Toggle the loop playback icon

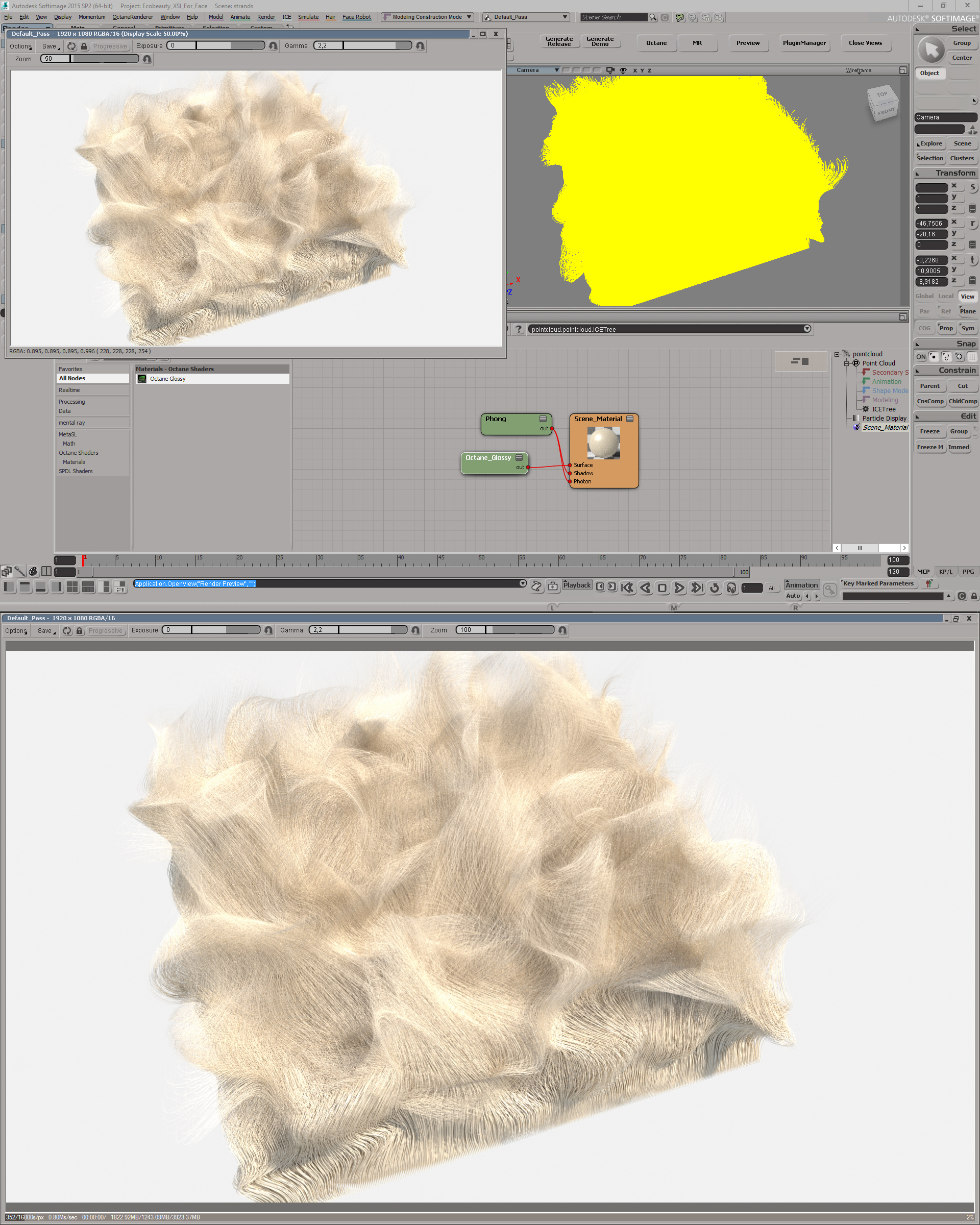[715, 588]
